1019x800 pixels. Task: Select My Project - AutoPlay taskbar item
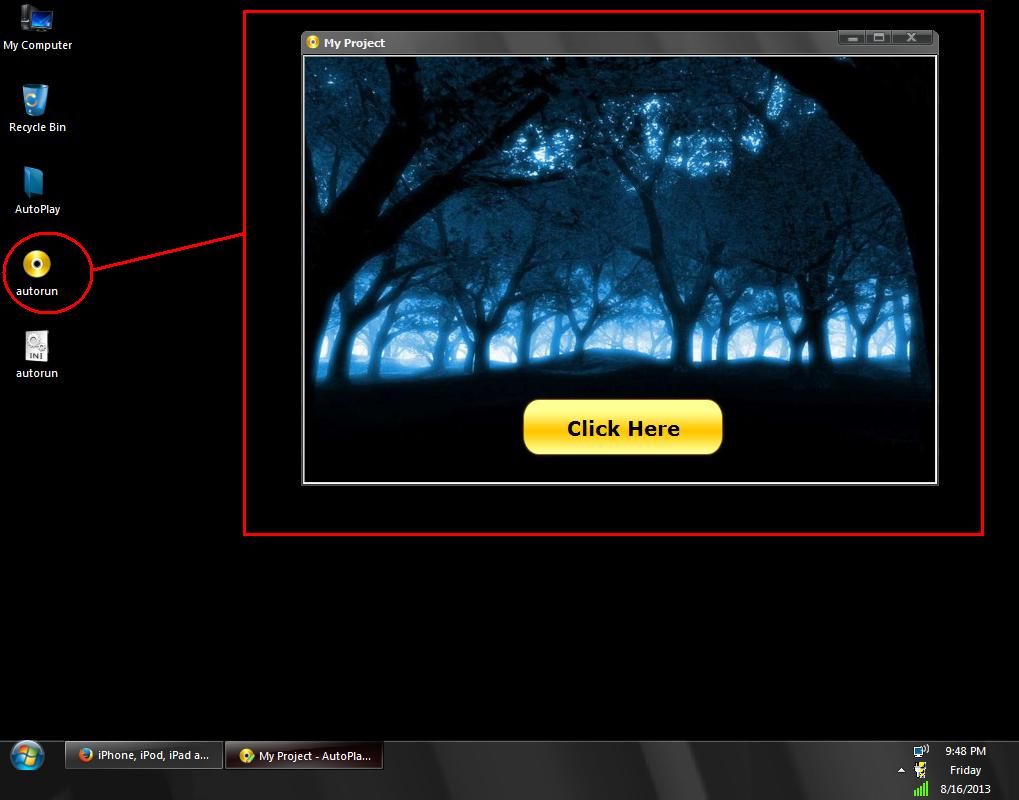[x=304, y=756]
